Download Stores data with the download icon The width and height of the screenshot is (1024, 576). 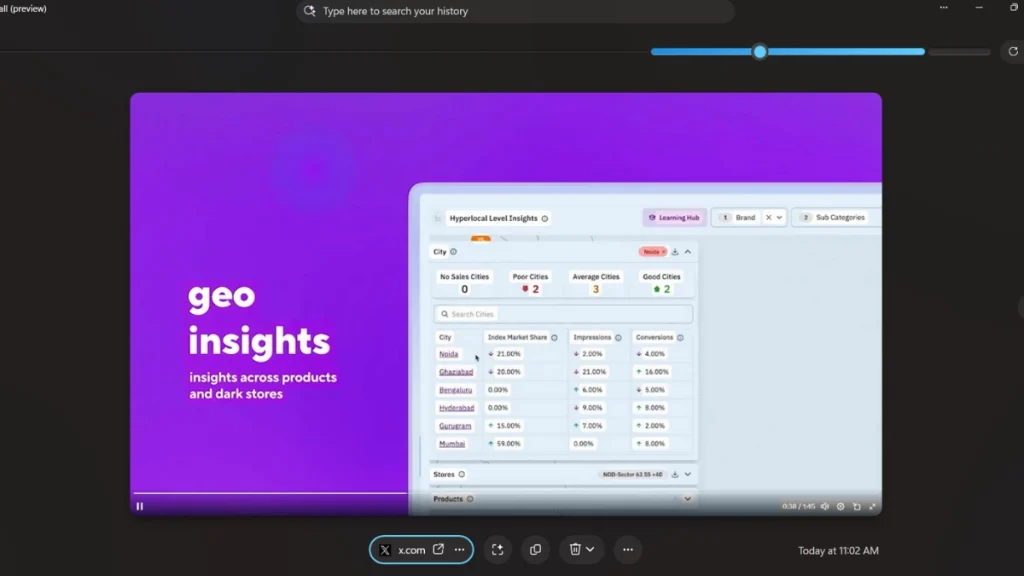[675, 474]
